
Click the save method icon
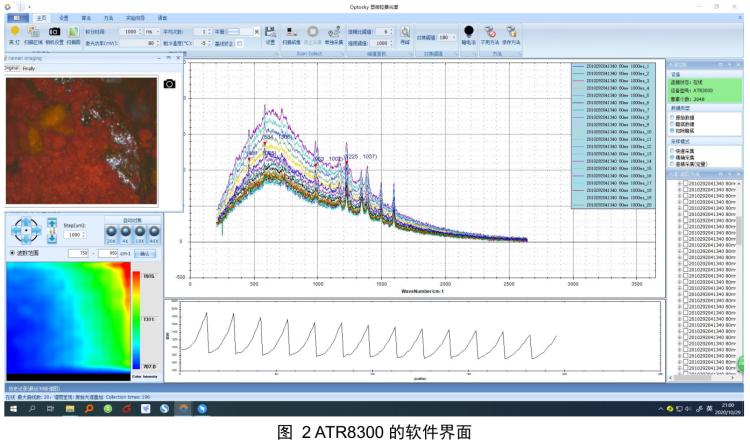coord(511,32)
